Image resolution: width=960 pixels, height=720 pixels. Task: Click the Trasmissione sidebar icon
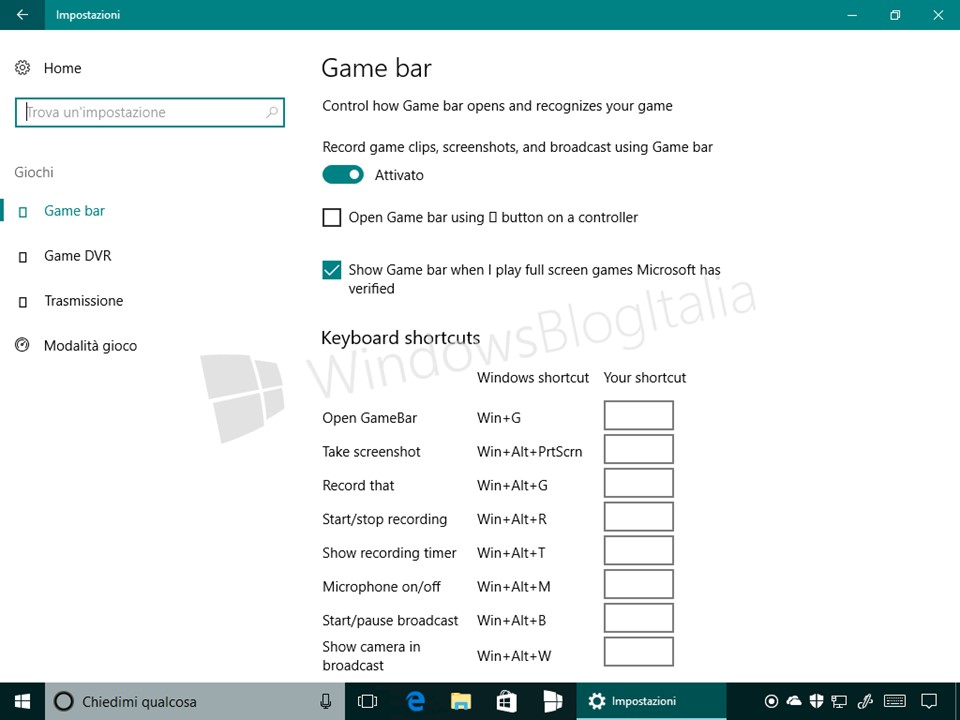coord(23,302)
